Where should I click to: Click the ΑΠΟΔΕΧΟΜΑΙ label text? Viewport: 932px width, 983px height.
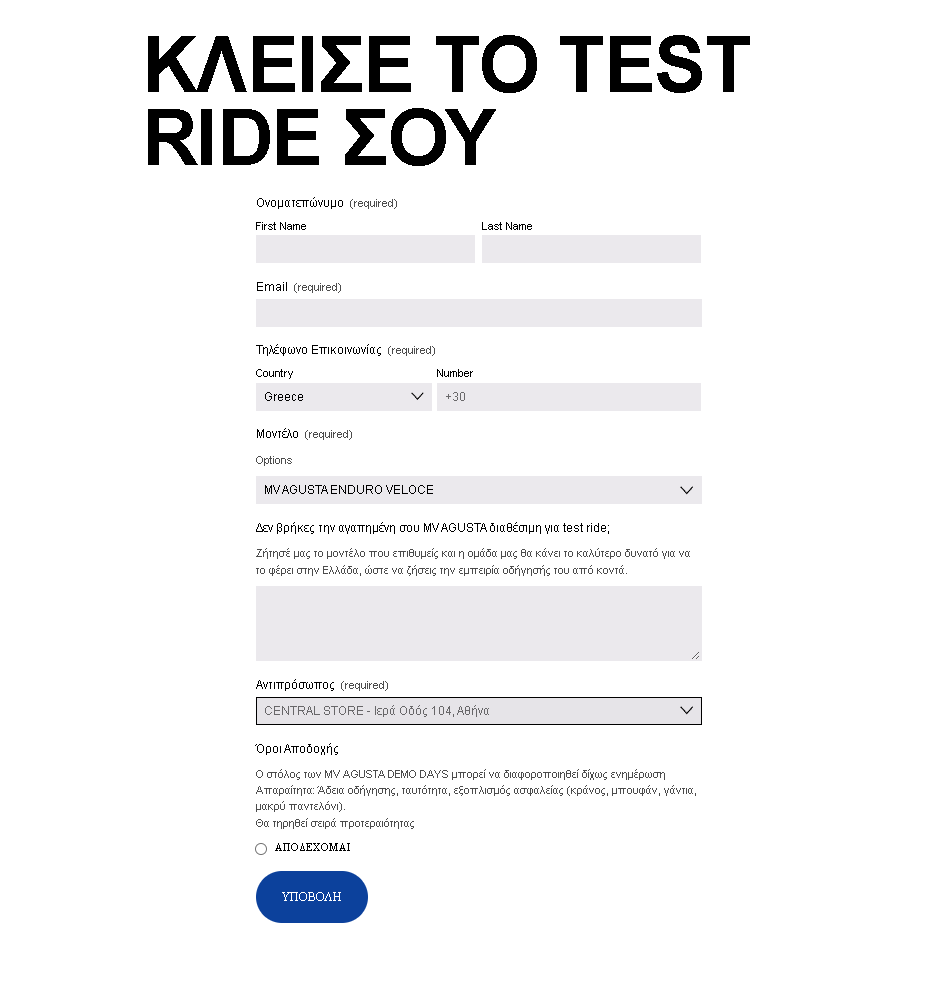(x=312, y=848)
